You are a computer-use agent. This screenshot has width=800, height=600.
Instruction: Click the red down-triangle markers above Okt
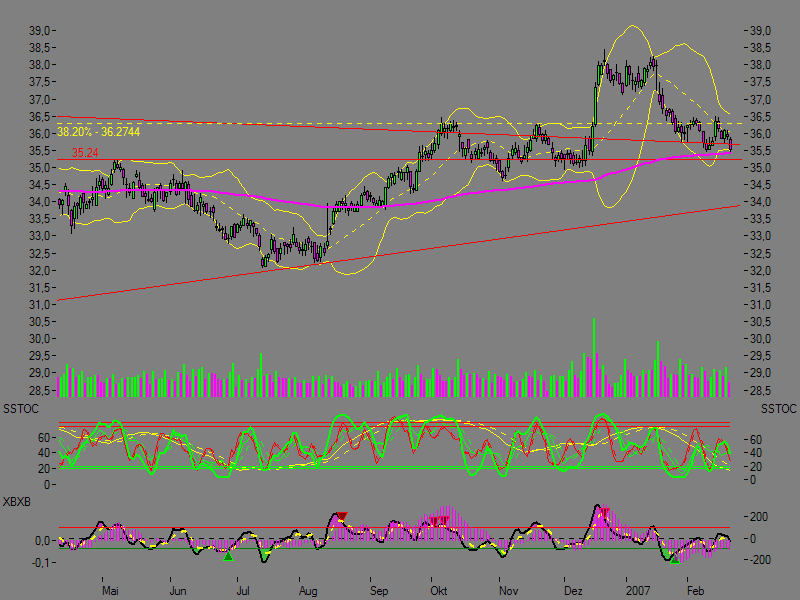coord(439,520)
